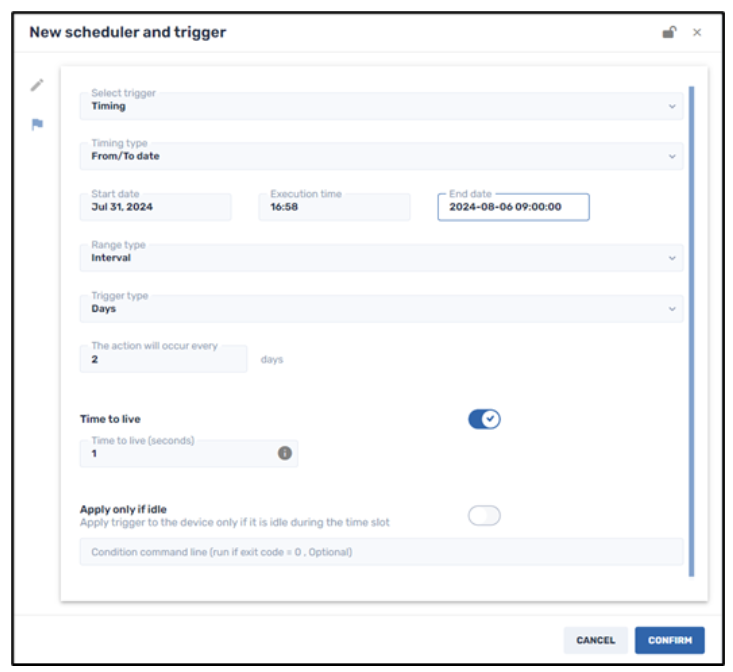Open the Select trigger dropdown
The width and height of the screenshot is (733, 672).
tap(381, 106)
